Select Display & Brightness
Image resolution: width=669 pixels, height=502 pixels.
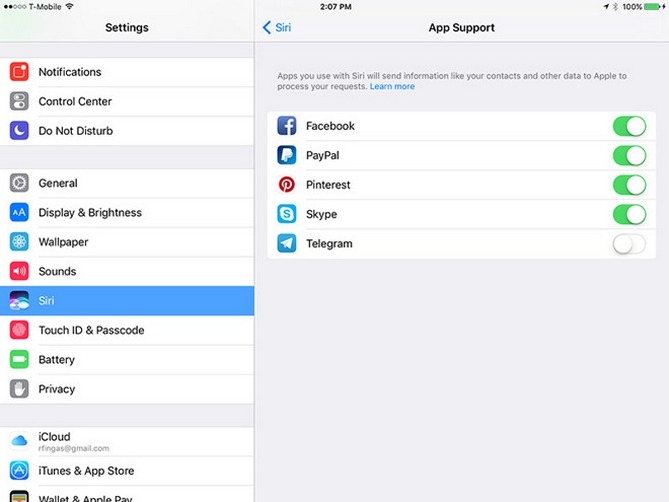(127, 212)
